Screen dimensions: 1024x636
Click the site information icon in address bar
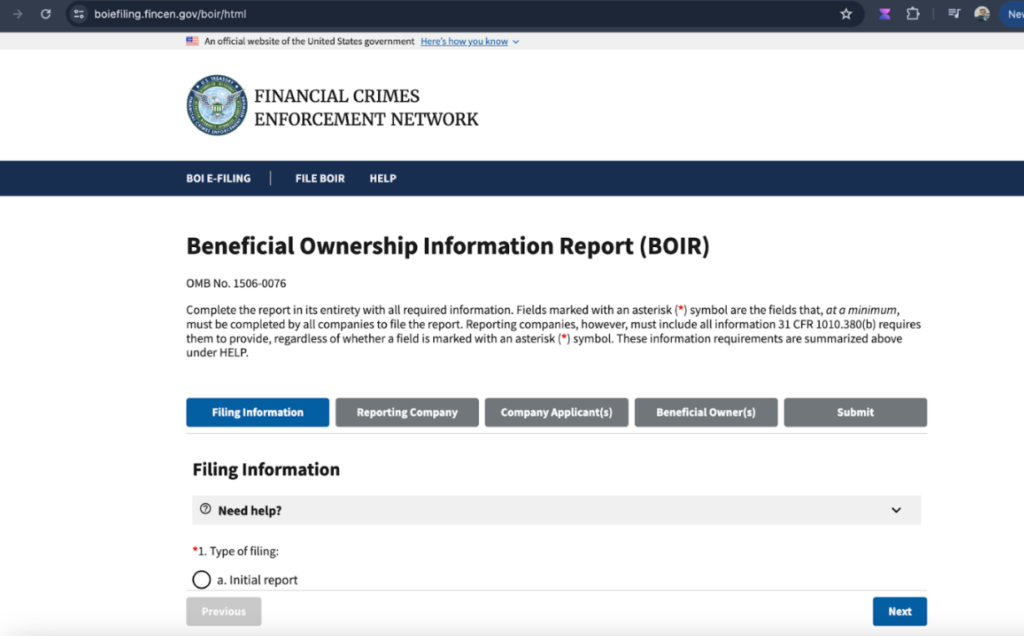click(79, 14)
